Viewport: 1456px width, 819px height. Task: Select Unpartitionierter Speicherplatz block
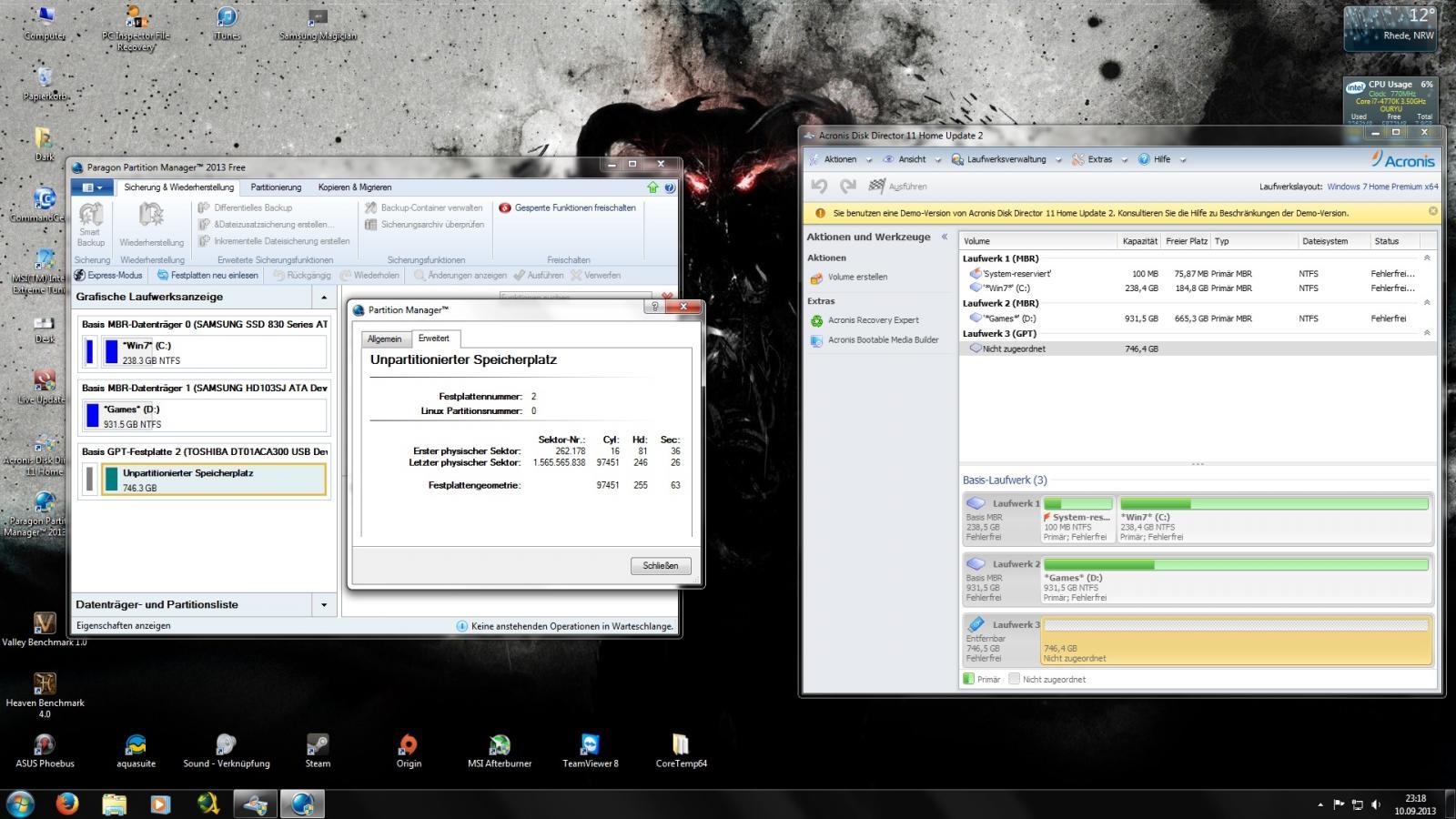[x=214, y=480]
